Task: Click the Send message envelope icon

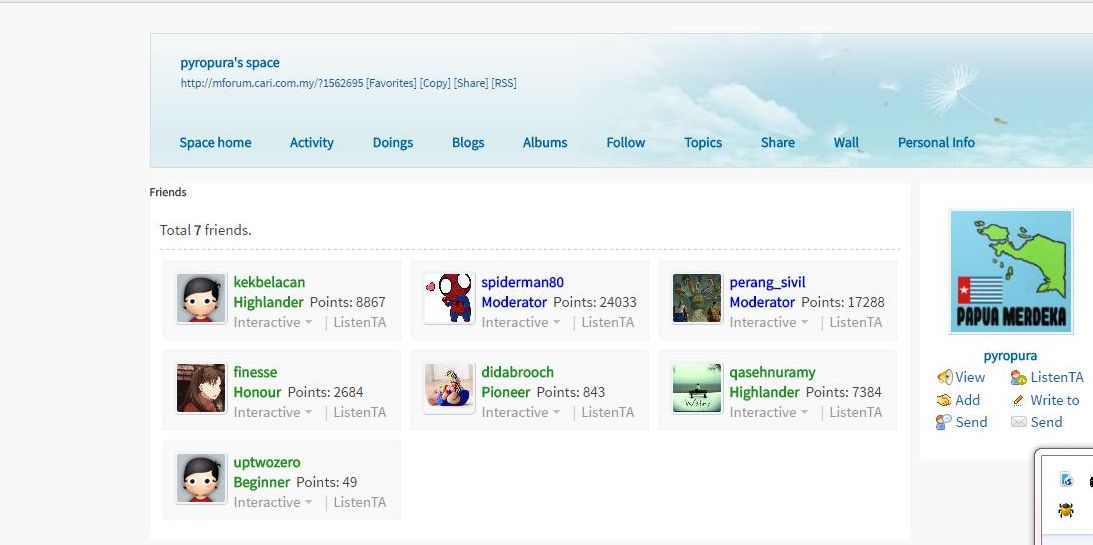Action: coord(1018,422)
